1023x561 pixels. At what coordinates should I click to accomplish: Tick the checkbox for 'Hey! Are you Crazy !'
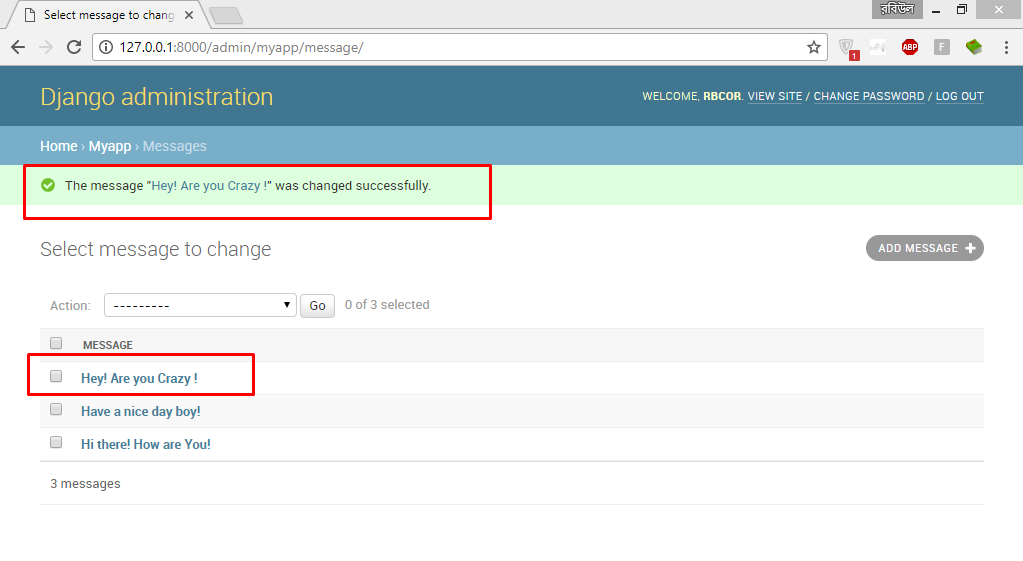coord(56,377)
